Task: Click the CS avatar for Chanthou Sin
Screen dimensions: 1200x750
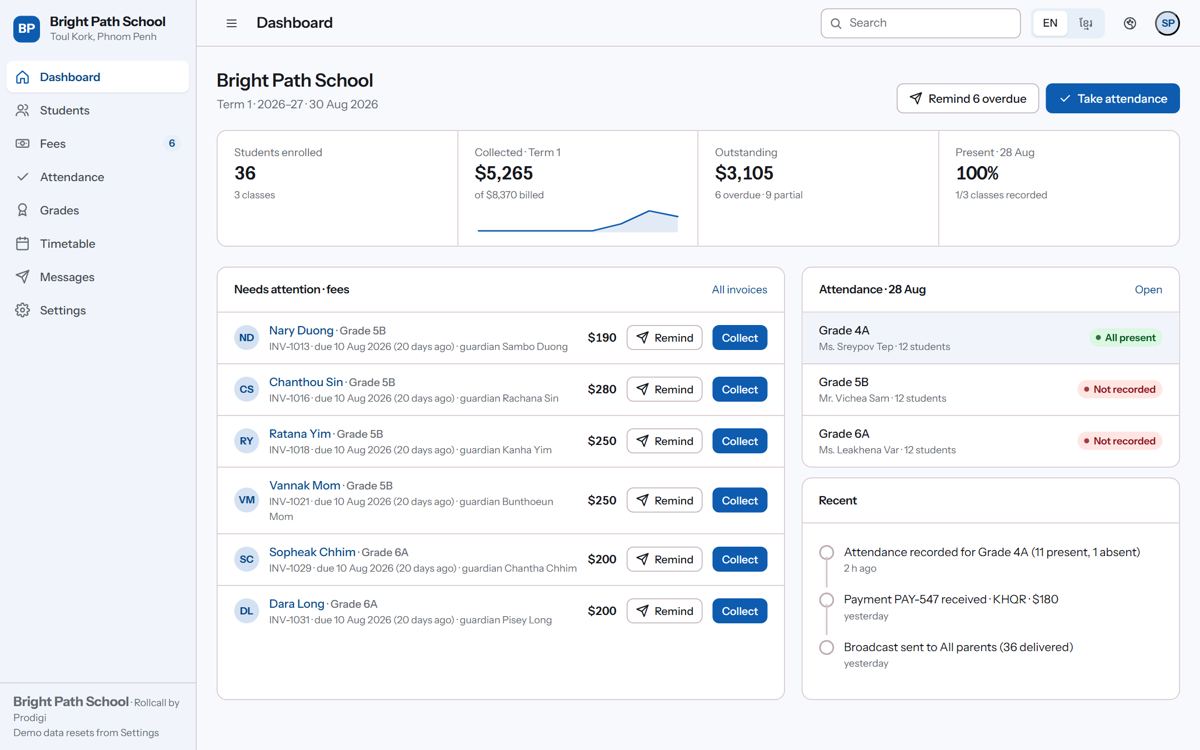Action: 246,389
